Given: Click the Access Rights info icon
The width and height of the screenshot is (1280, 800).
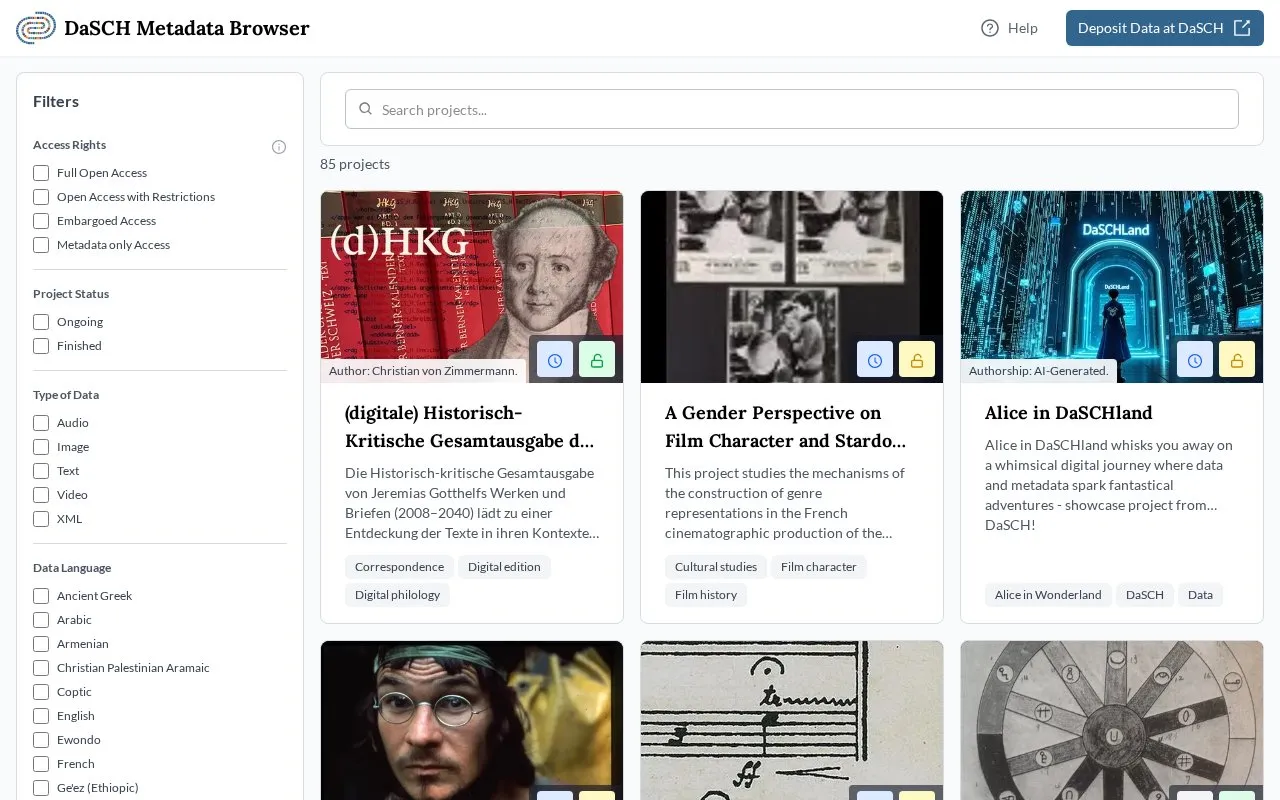Looking at the screenshot, I should [279, 147].
